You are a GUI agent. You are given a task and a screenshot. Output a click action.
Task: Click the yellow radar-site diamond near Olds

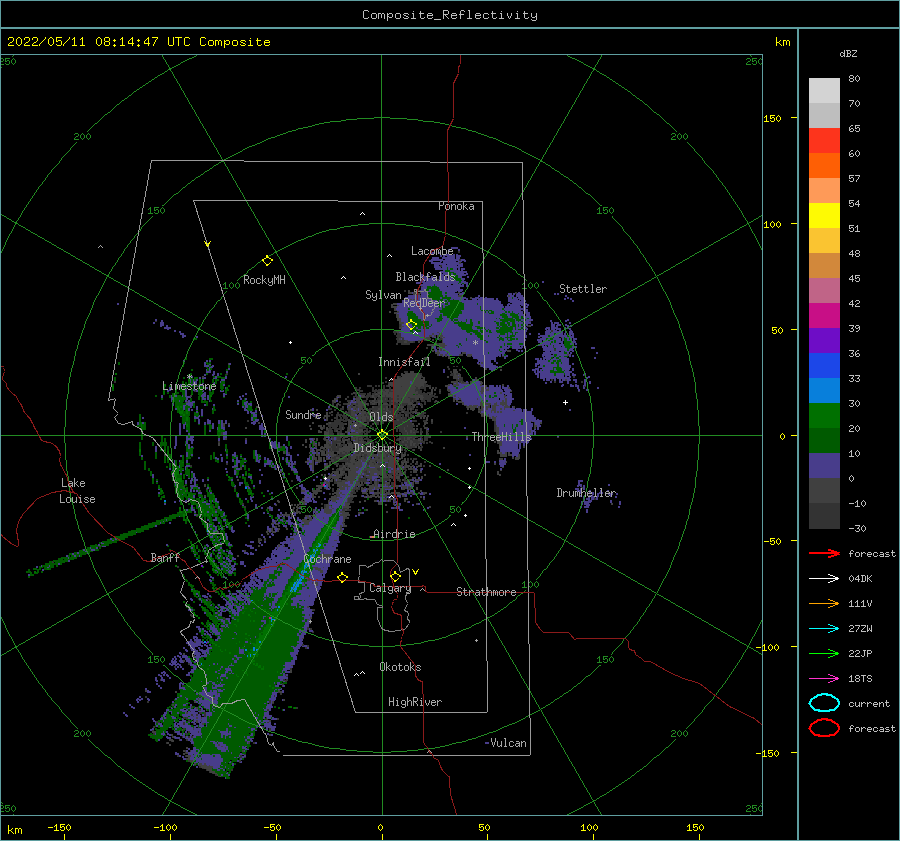tap(382, 435)
